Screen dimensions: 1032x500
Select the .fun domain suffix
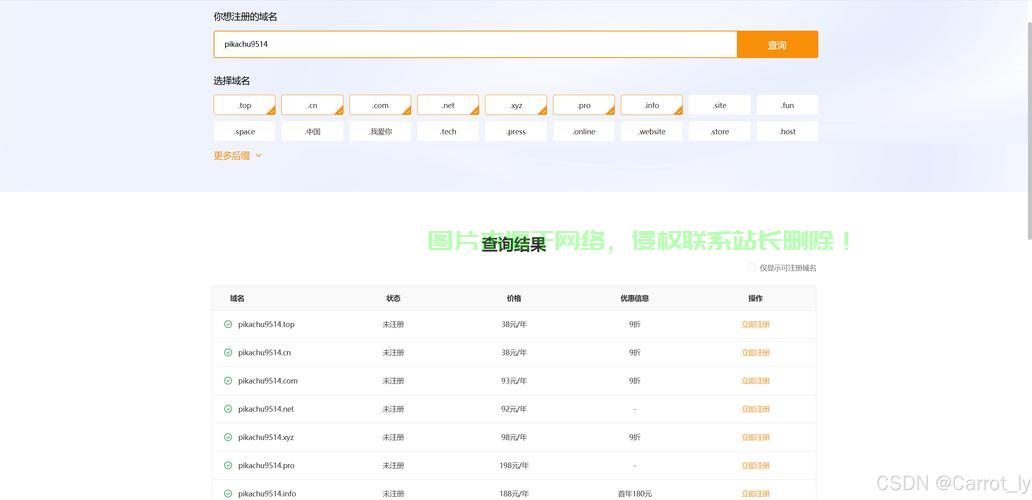click(x=787, y=105)
